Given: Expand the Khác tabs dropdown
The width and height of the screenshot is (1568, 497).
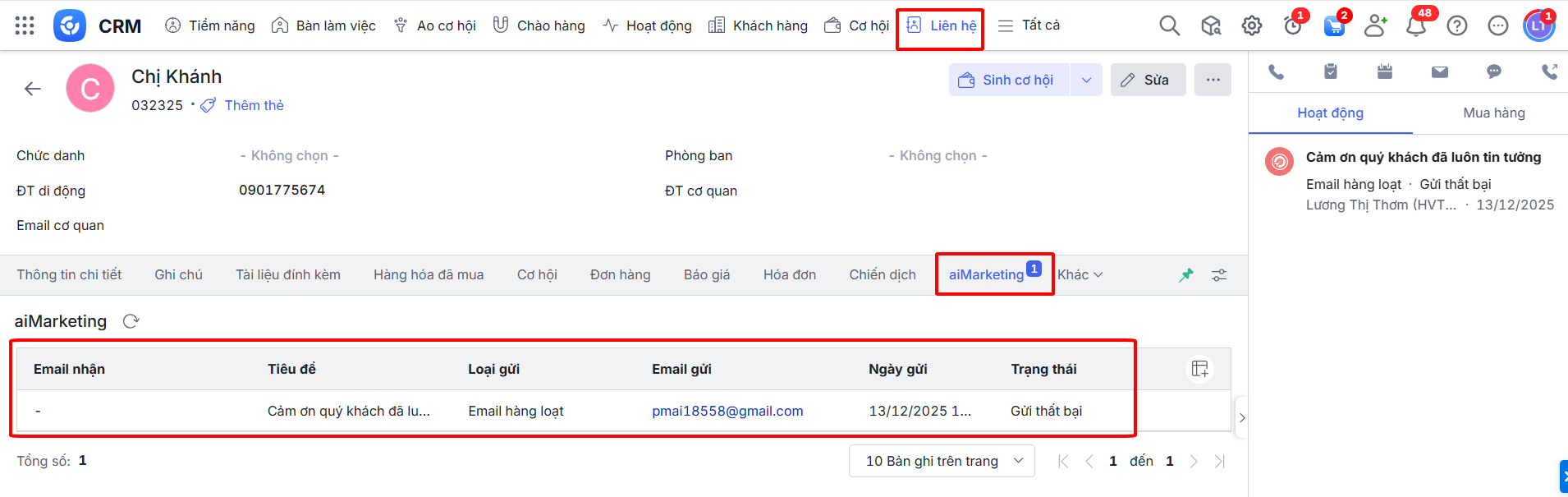Looking at the screenshot, I should point(1080,274).
